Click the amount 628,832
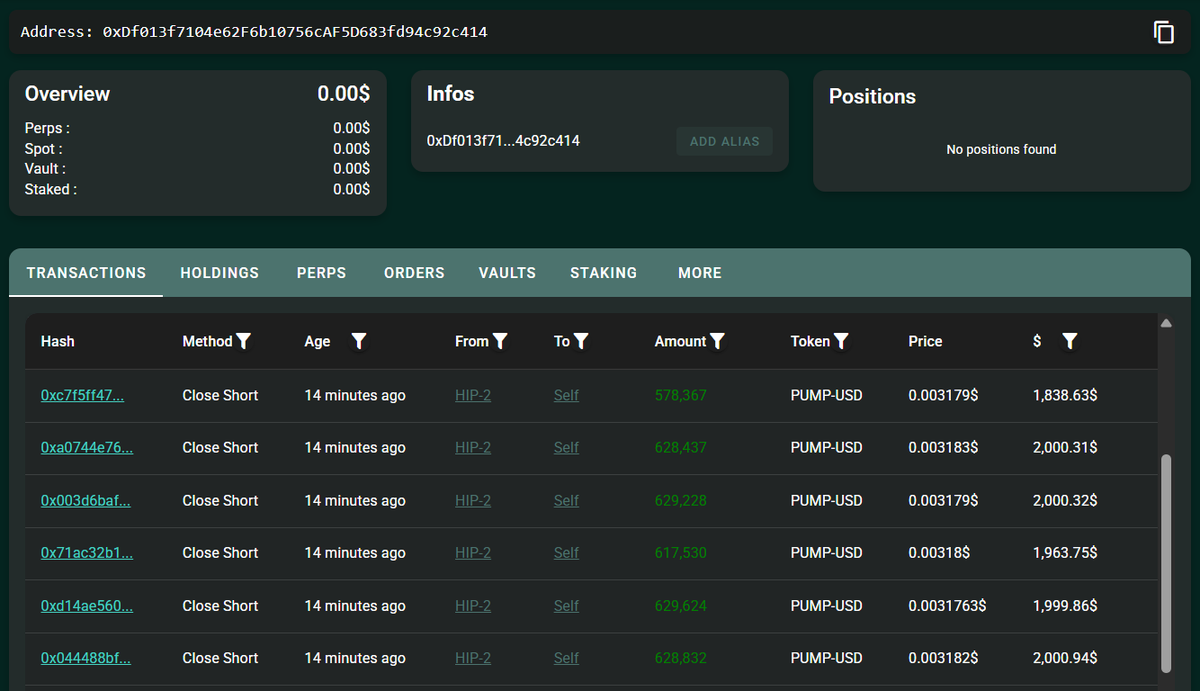 (680, 657)
